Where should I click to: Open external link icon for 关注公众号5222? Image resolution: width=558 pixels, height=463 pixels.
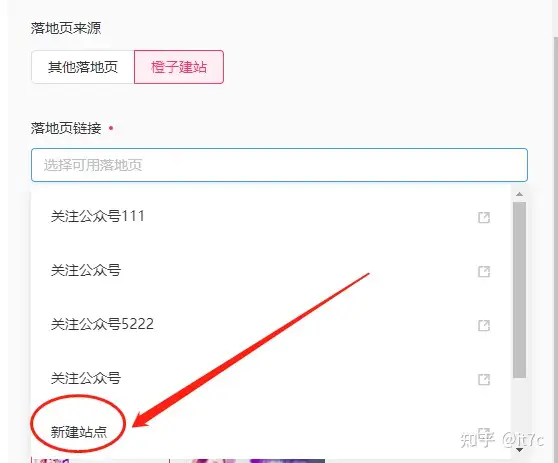click(x=484, y=325)
